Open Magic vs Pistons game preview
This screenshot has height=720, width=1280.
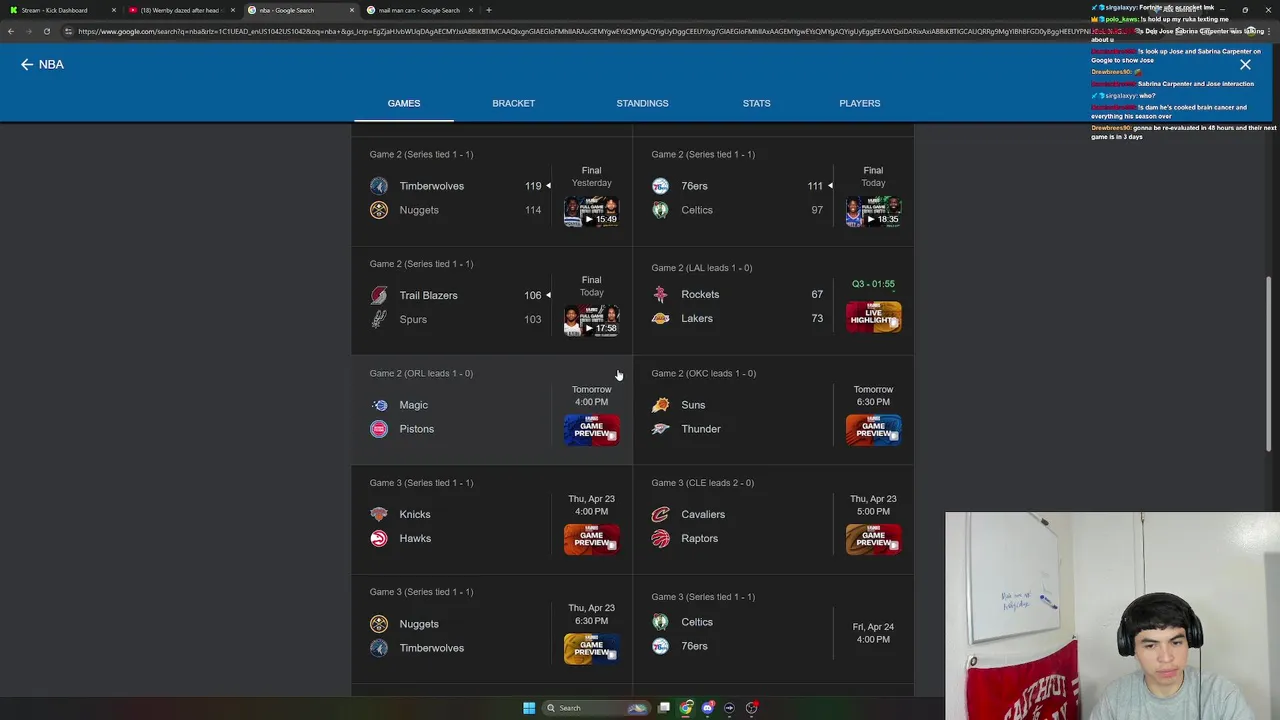pos(591,430)
